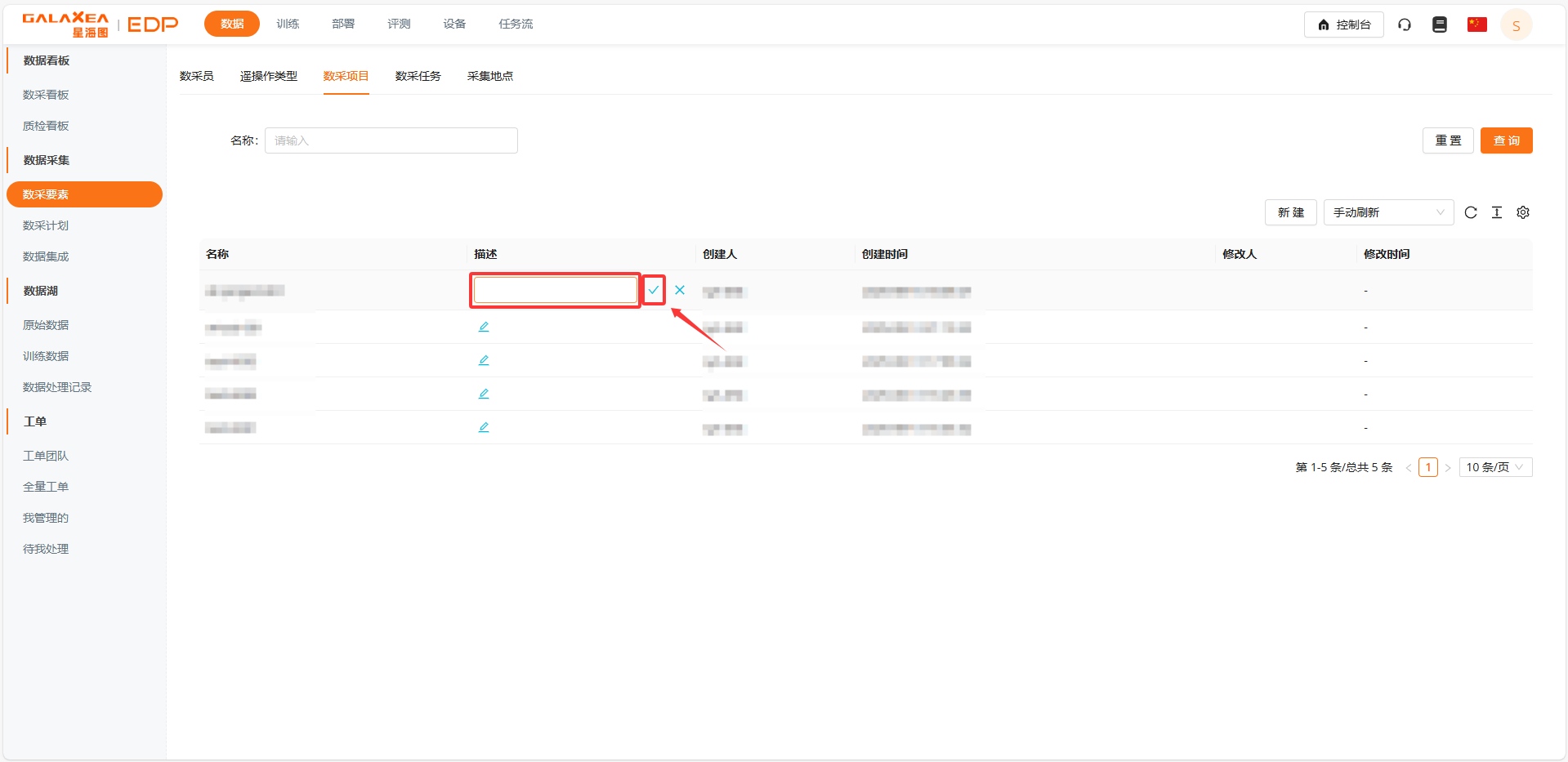Open the user avatar S menu

tap(1516, 25)
